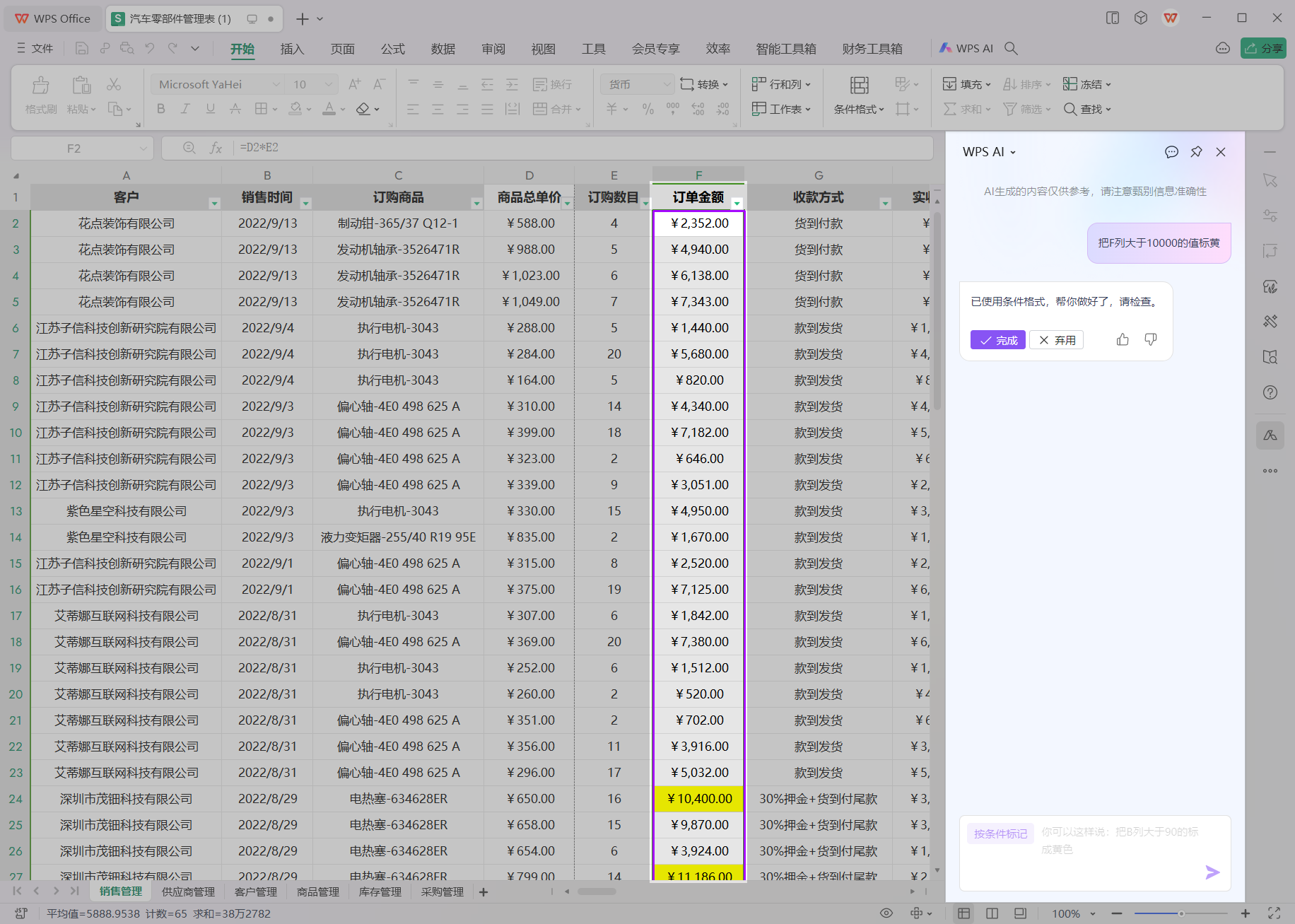Click the AI chat history icon
This screenshot has width=1295, height=924.
pyautogui.click(x=1171, y=152)
